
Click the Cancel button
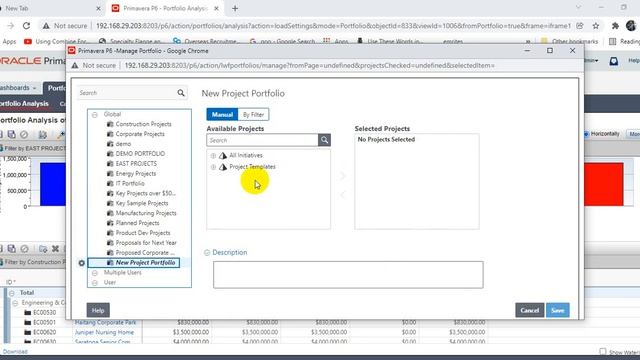click(529, 310)
